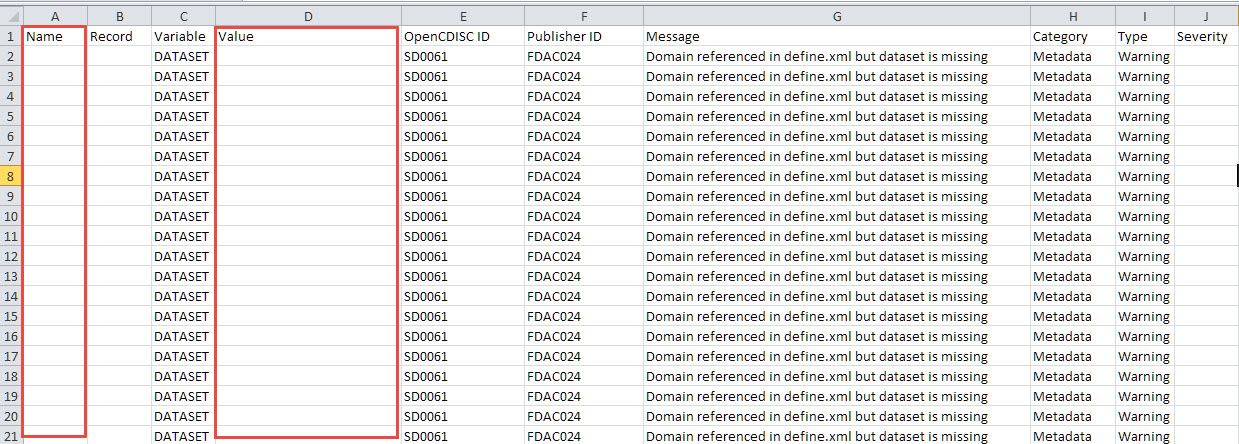Click the OpenCDISC ID header cell
1239x444 pixels.
pyautogui.click(x=462, y=36)
